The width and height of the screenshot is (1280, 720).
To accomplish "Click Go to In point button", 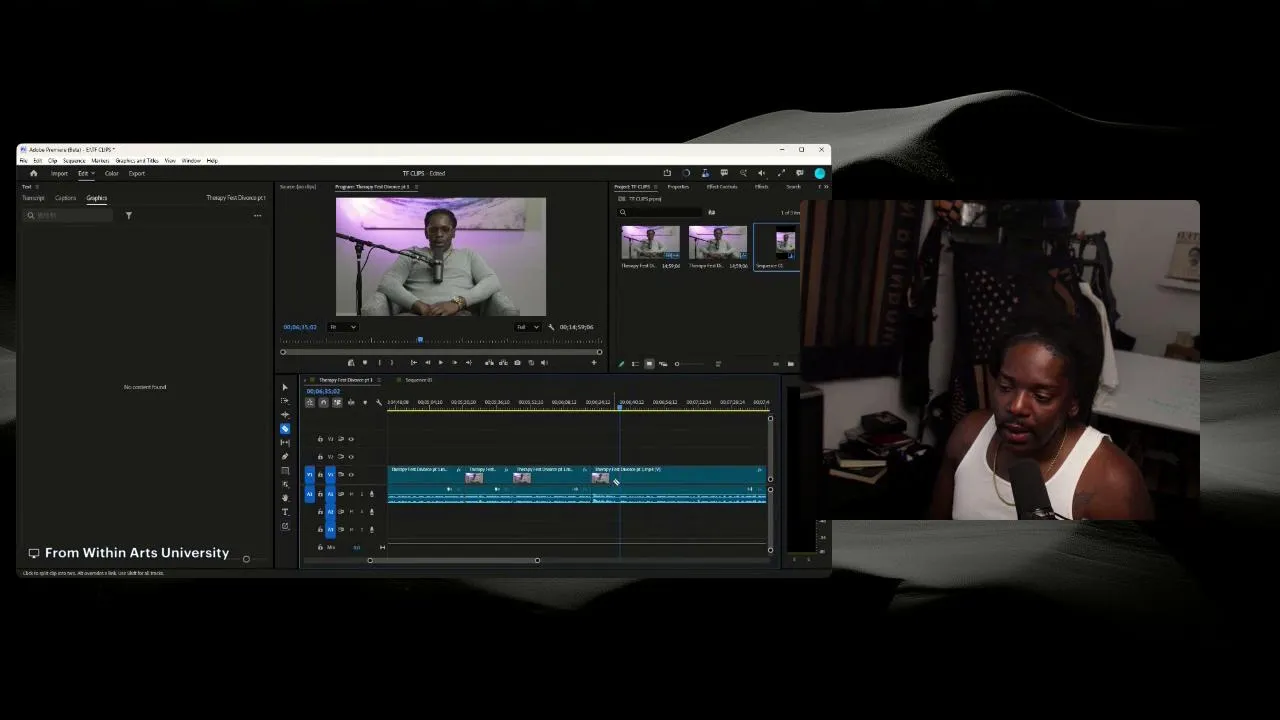I will tap(414, 363).
